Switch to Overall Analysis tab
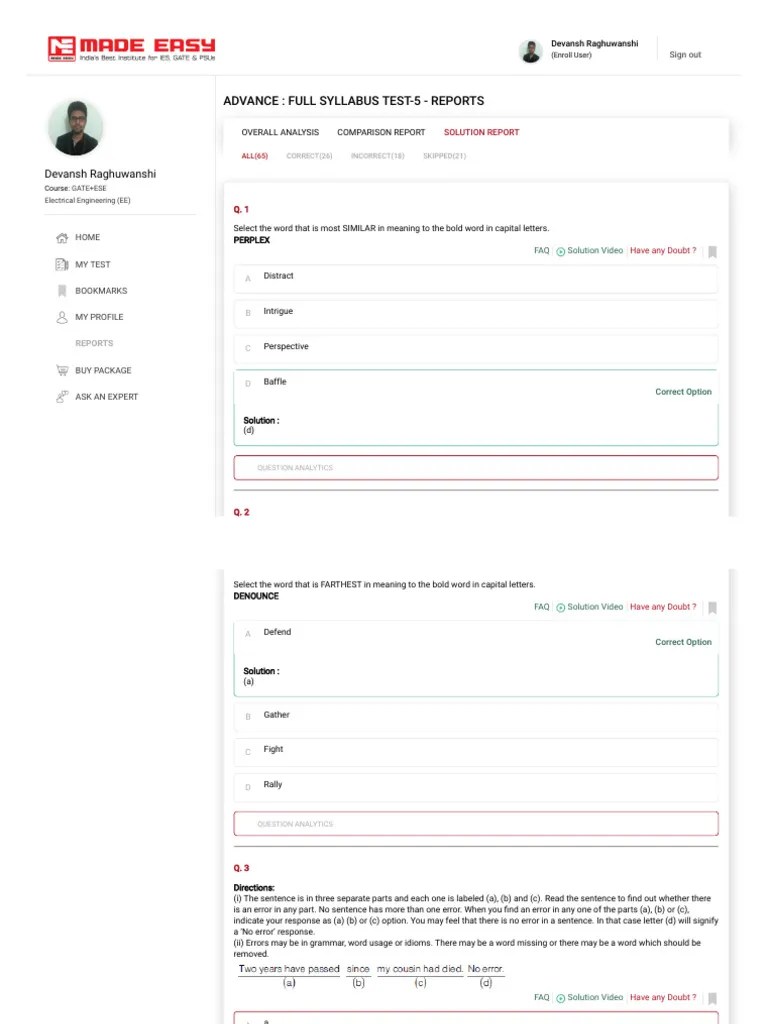 280,132
